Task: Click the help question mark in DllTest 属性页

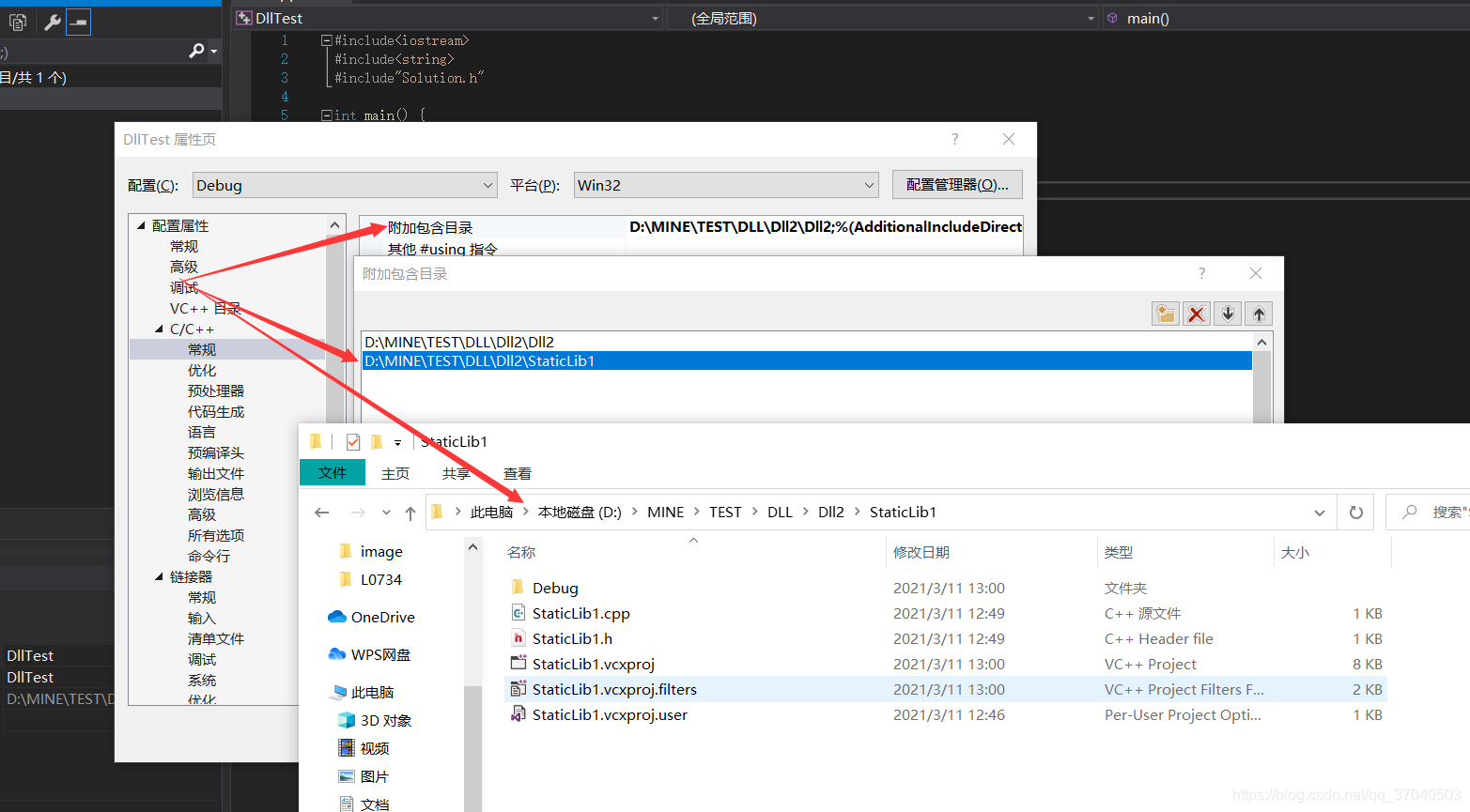Action: 955,139
